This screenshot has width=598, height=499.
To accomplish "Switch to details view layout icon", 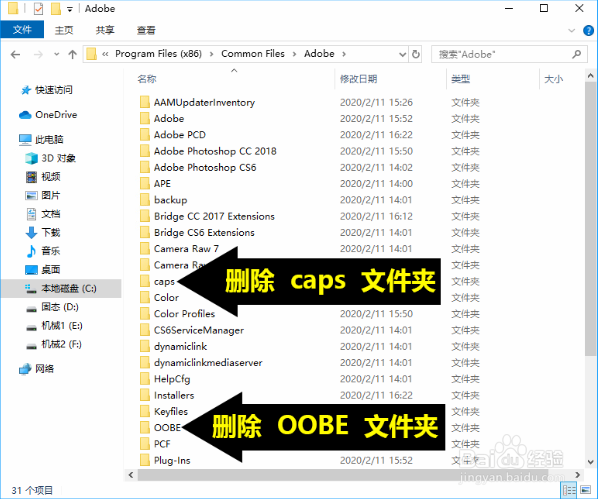I will pyautogui.click(x=569, y=490).
